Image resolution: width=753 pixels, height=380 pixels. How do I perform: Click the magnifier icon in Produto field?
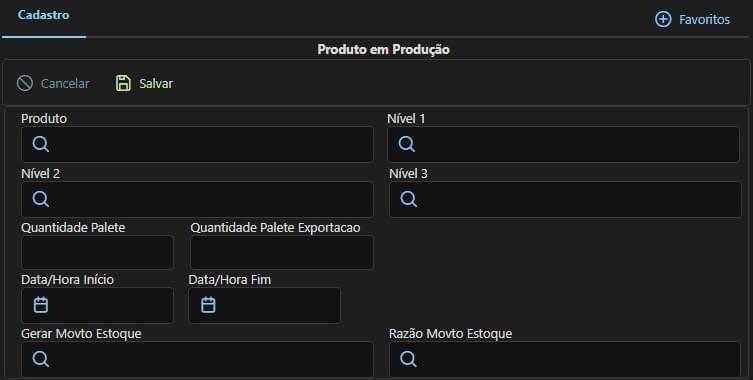click(x=41, y=144)
